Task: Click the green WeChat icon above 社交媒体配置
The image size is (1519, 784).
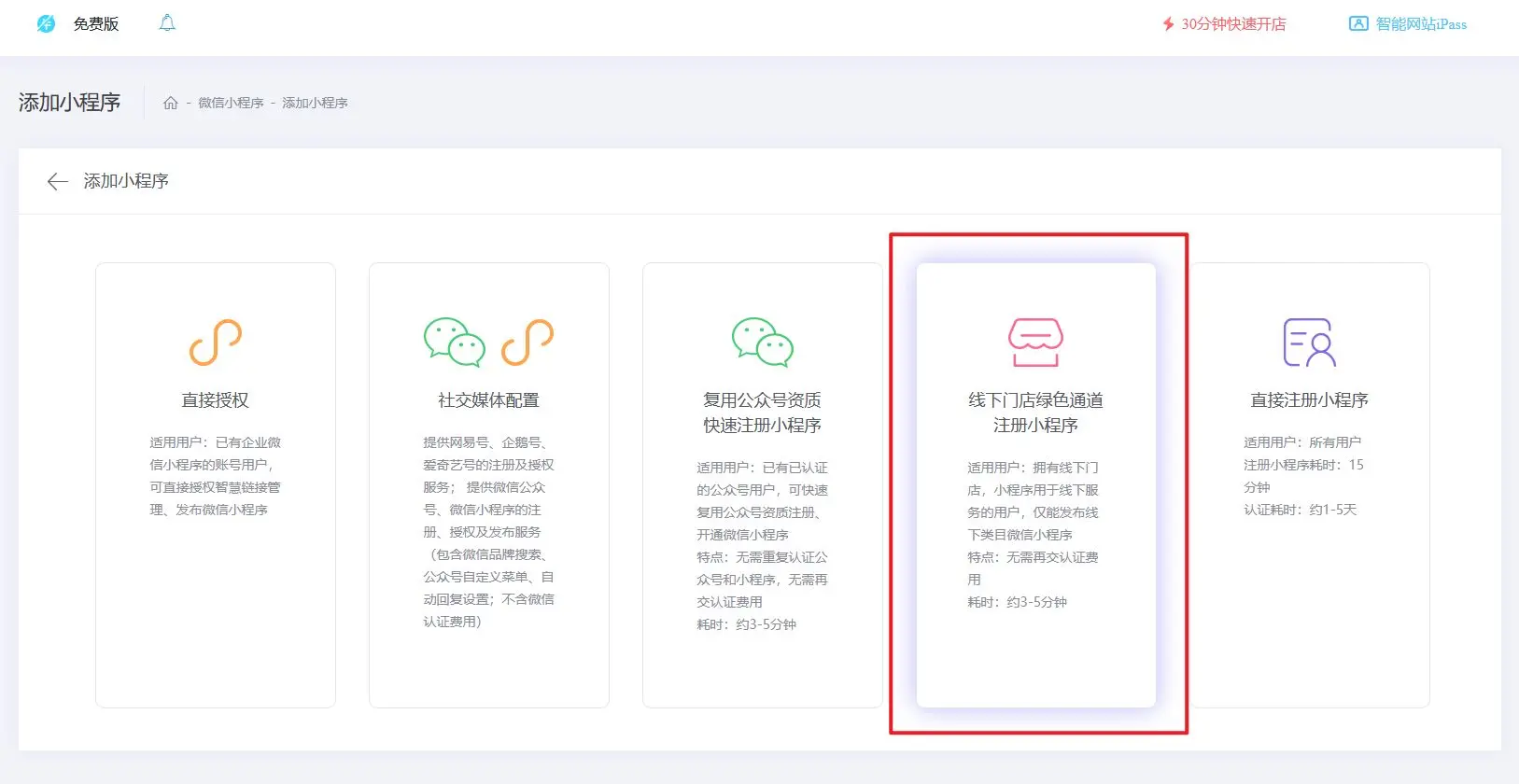Action: (455, 343)
